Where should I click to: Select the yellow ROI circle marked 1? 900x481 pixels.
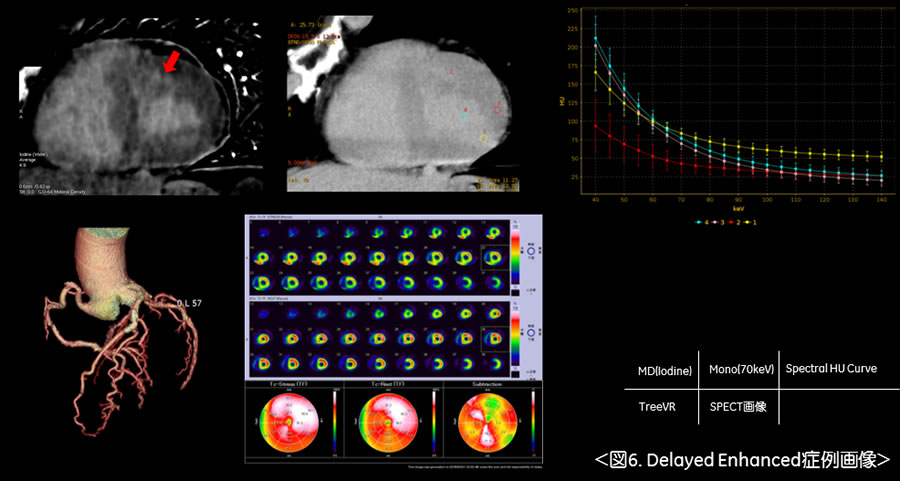click(484, 136)
